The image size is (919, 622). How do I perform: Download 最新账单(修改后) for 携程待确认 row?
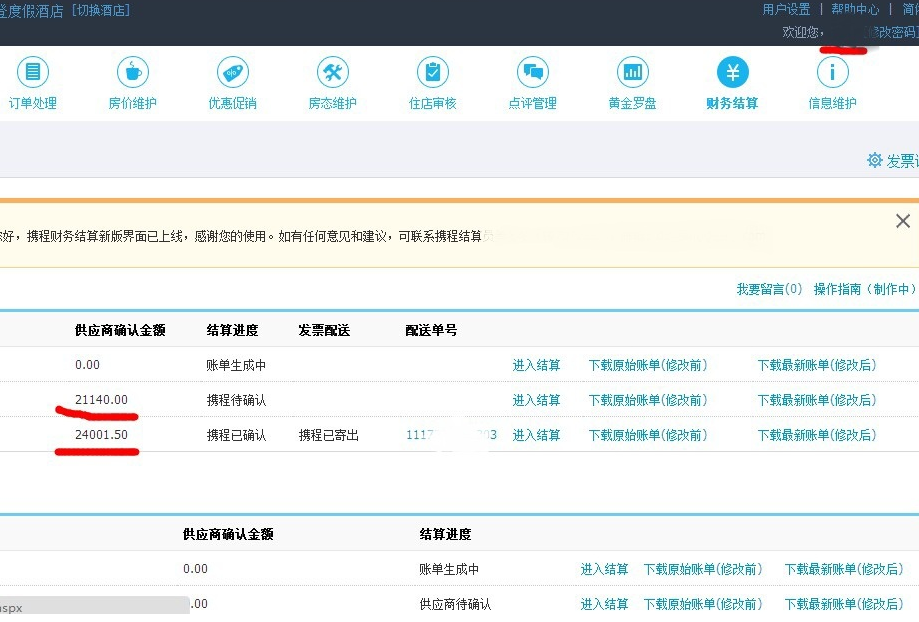[817, 400]
